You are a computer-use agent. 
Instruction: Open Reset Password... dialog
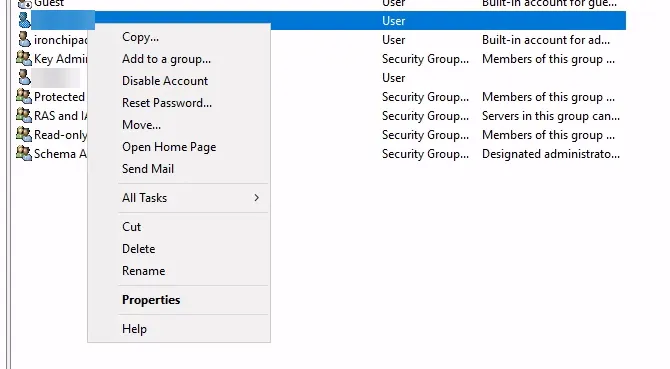(x=167, y=103)
